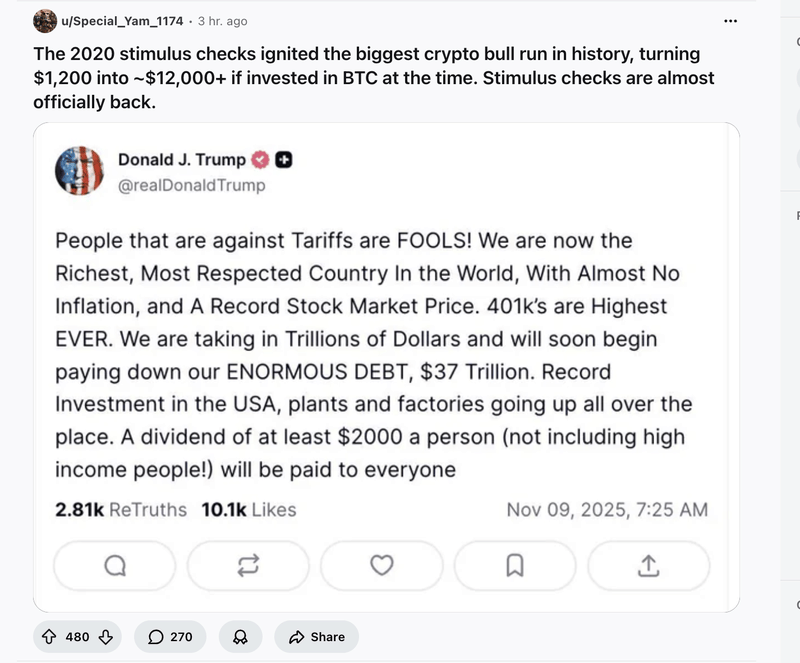Open the 270 comments
The image size is (800, 663).
tap(170, 637)
